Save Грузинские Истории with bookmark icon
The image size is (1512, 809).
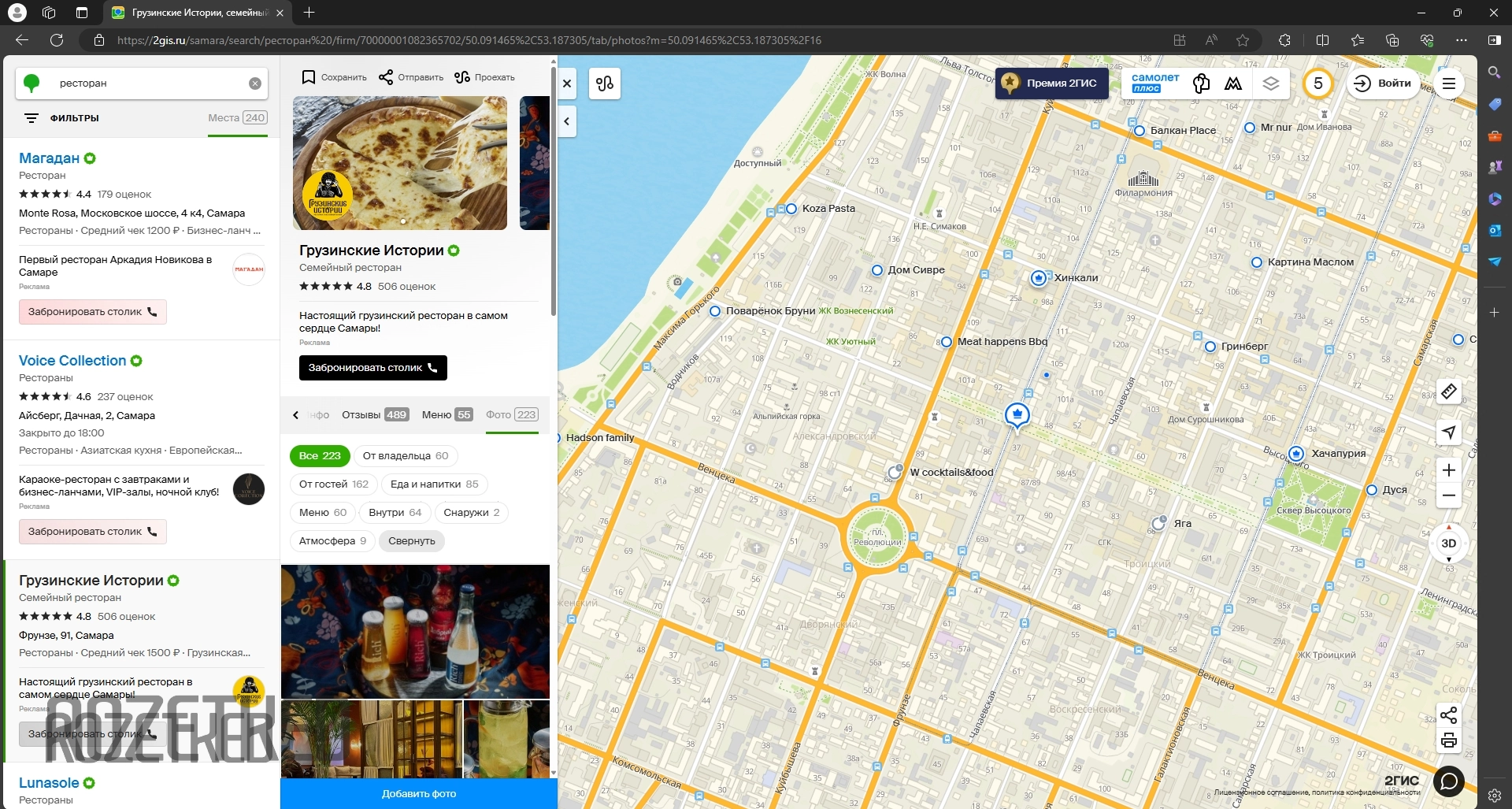click(x=335, y=77)
